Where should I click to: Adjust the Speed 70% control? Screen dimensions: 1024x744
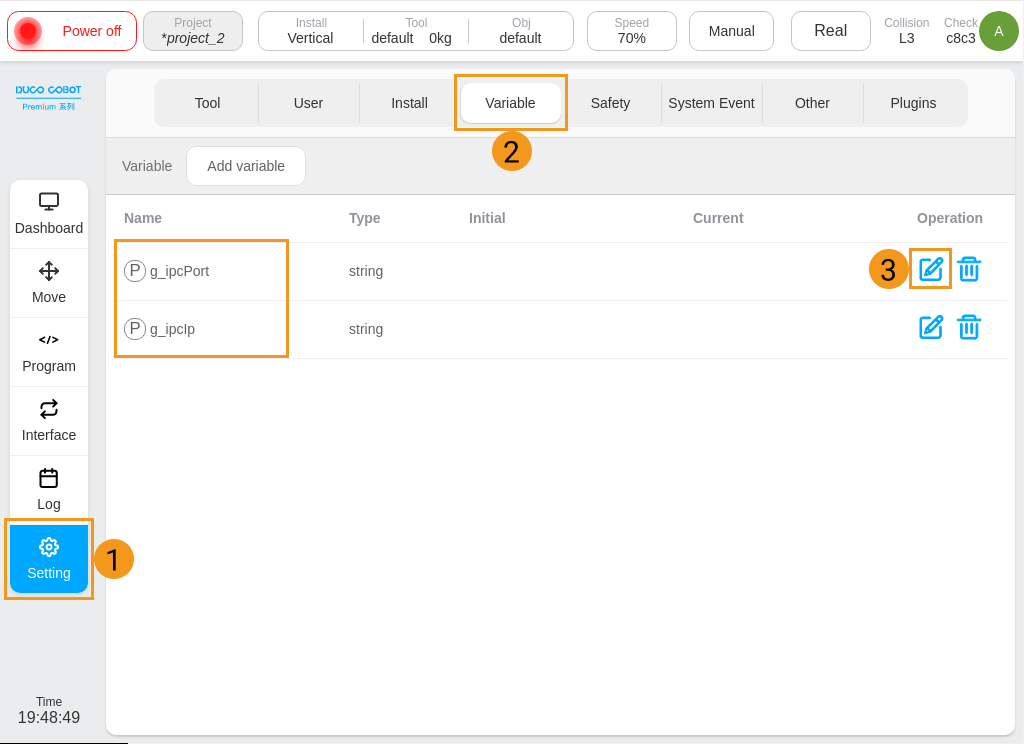[631, 30]
